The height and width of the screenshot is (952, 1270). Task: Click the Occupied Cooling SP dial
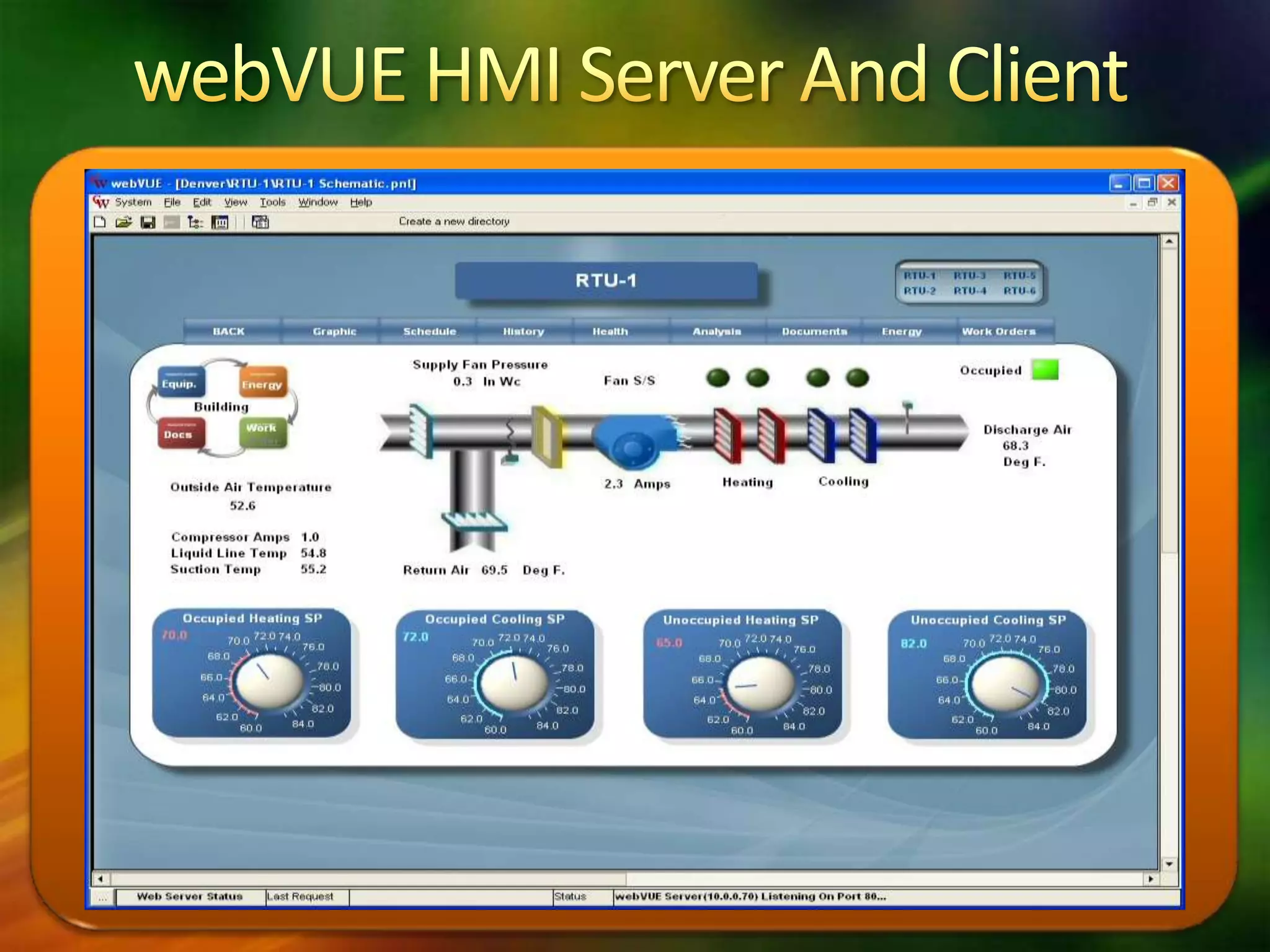point(514,682)
